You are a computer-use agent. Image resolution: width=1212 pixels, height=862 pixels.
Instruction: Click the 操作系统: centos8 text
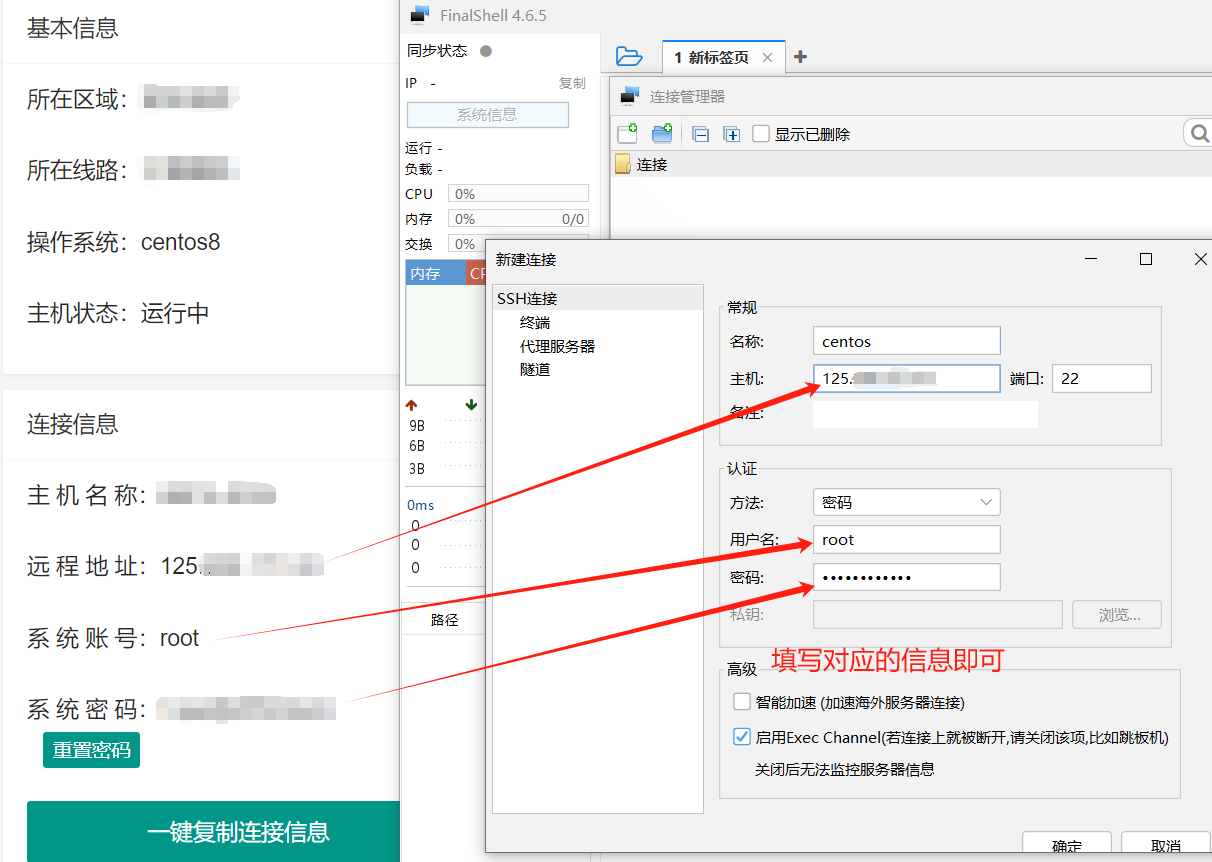[x=123, y=242]
